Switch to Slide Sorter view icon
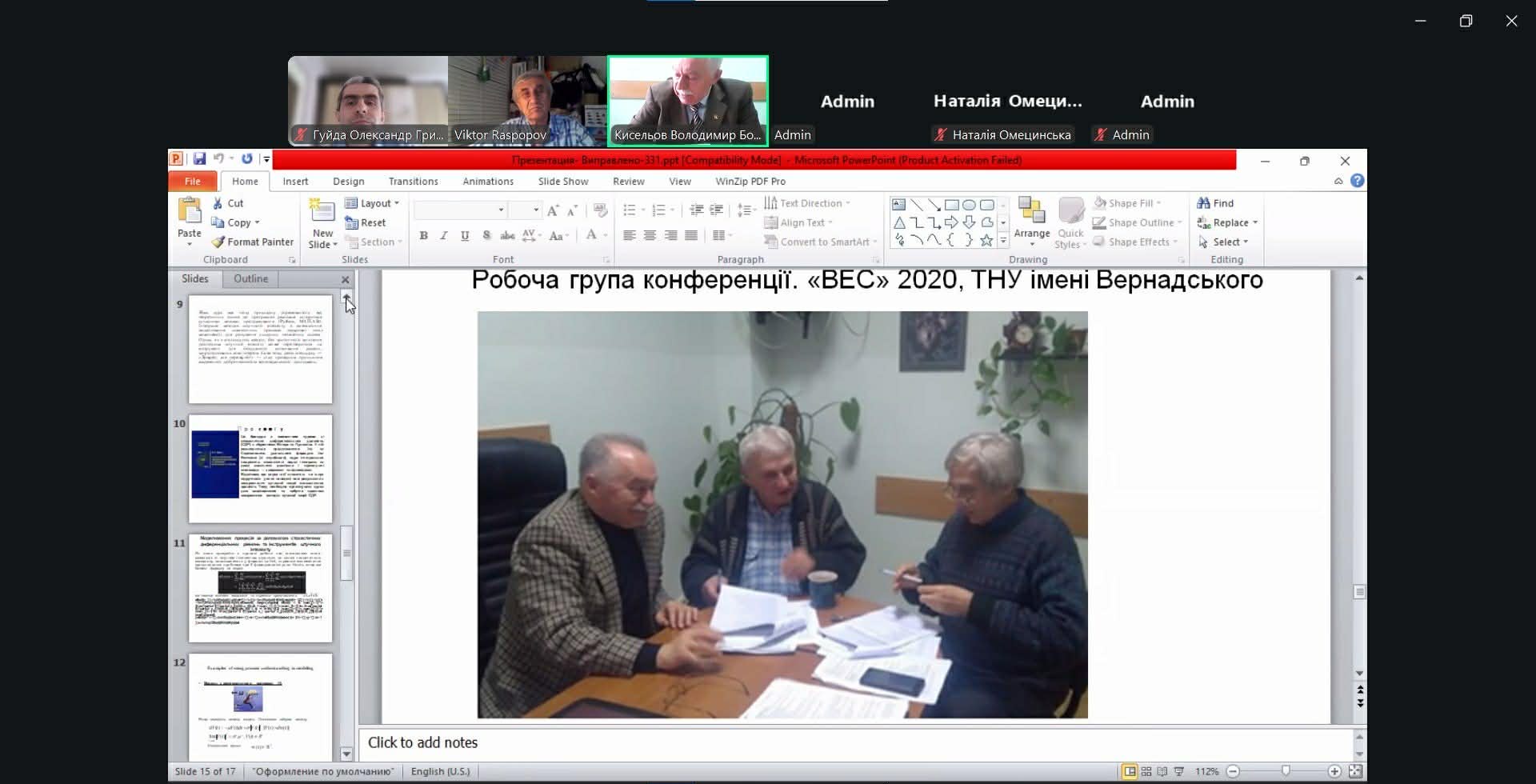Image resolution: width=1536 pixels, height=784 pixels. pyautogui.click(x=1146, y=771)
